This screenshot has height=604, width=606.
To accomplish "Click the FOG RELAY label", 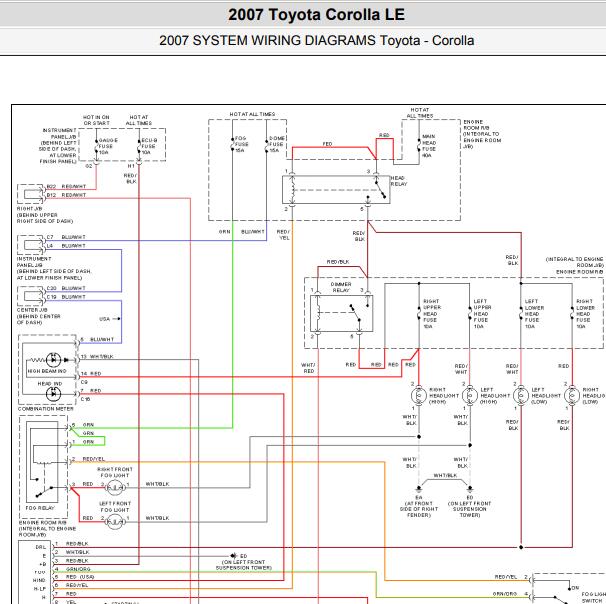I will tap(40, 508).
